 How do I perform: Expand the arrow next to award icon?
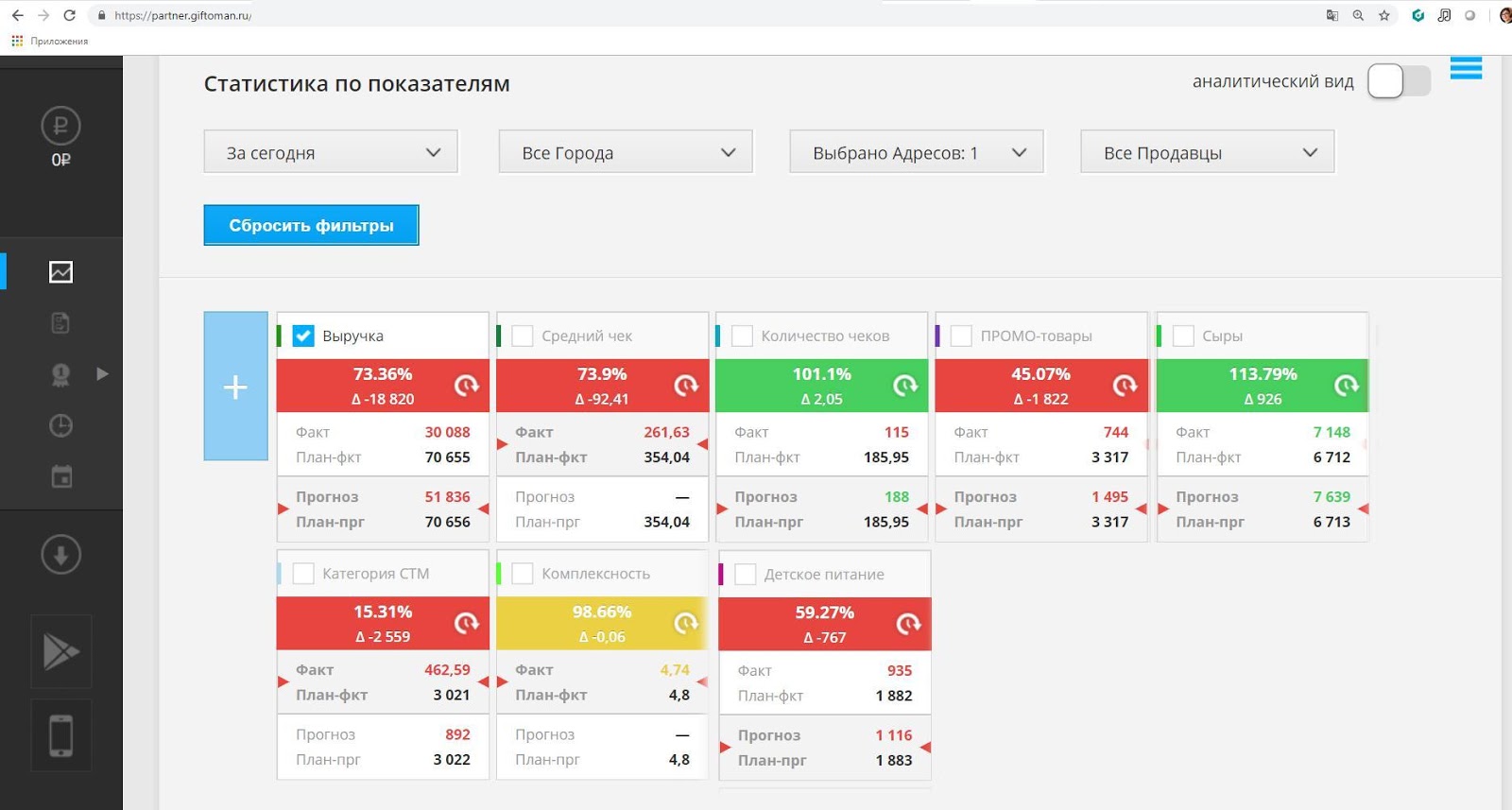[102, 374]
